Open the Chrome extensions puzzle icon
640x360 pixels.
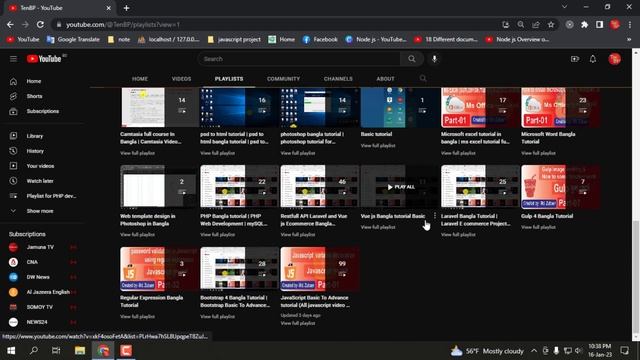[x=584, y=25]
